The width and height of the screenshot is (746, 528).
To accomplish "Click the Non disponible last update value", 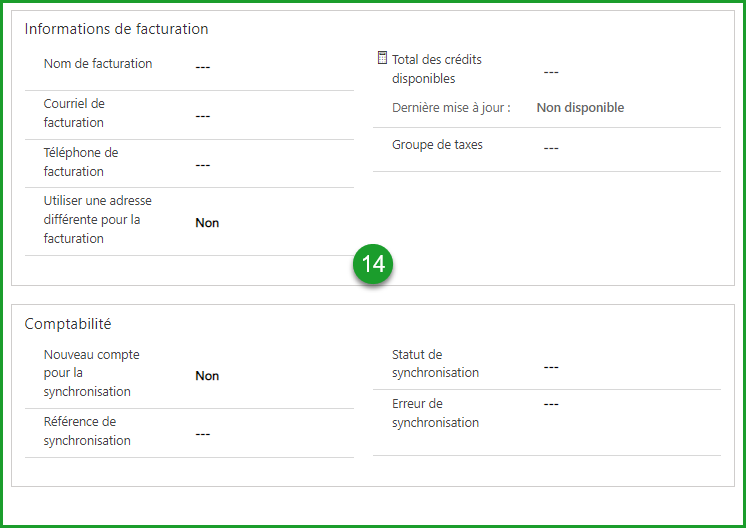I will [x=580, y=108].
